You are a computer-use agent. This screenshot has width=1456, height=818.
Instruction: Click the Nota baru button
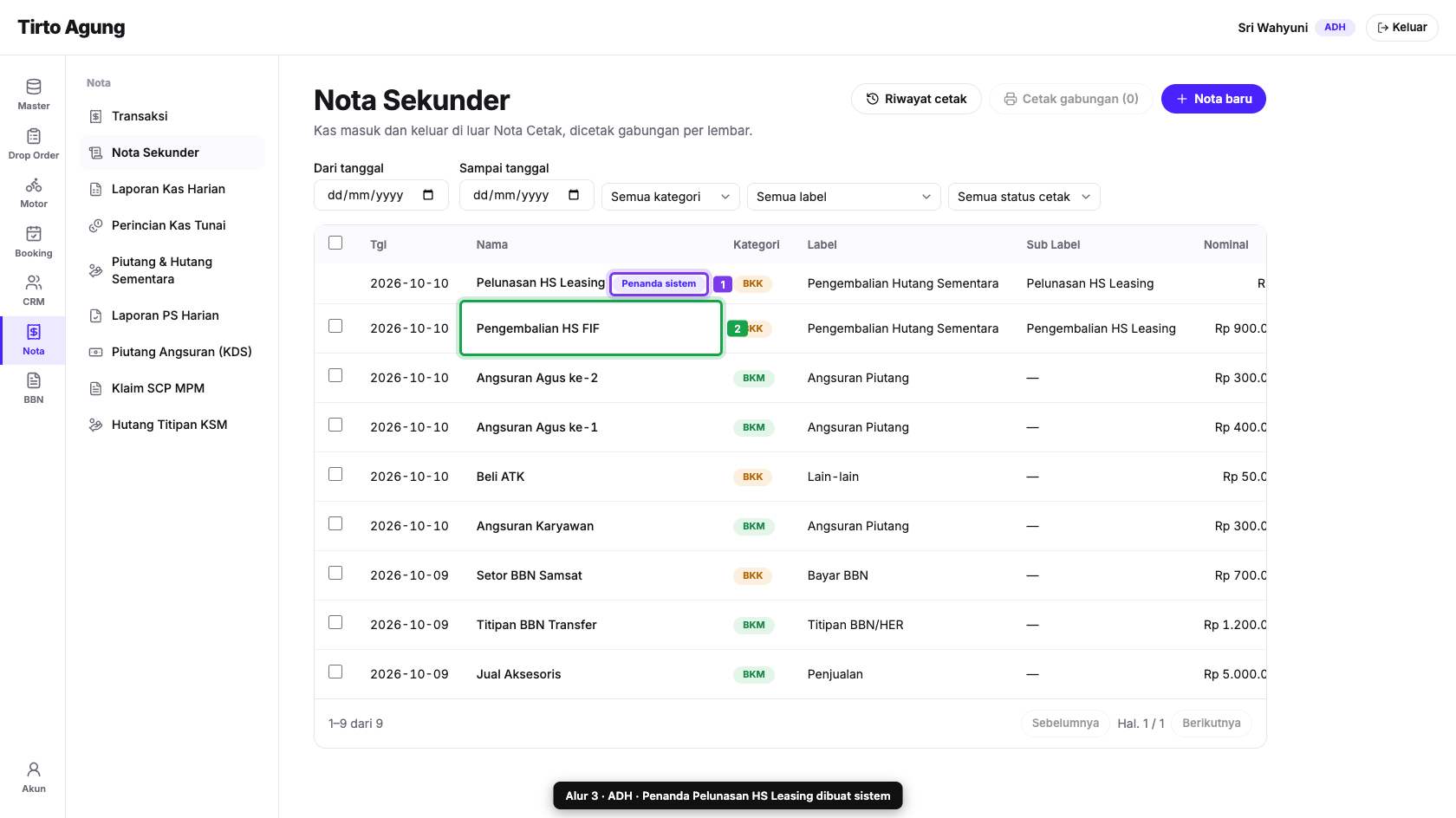point(1213,99)
